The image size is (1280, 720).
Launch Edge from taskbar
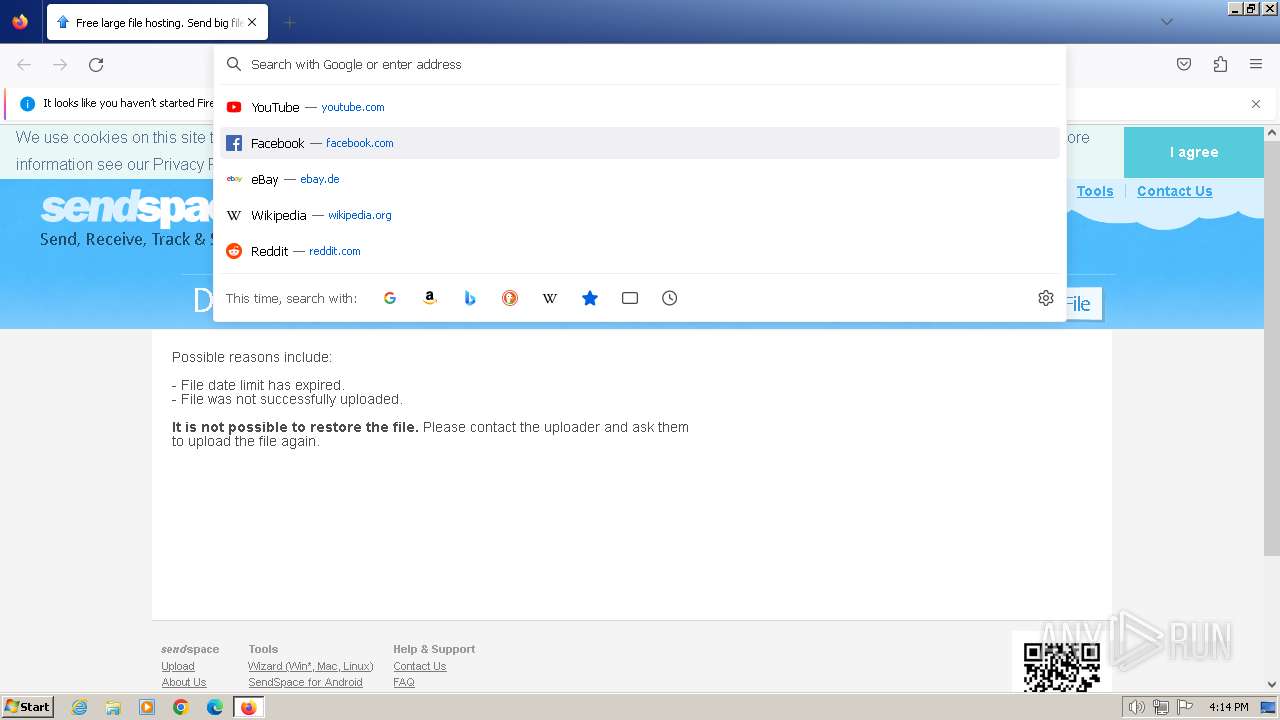point(215,707)
